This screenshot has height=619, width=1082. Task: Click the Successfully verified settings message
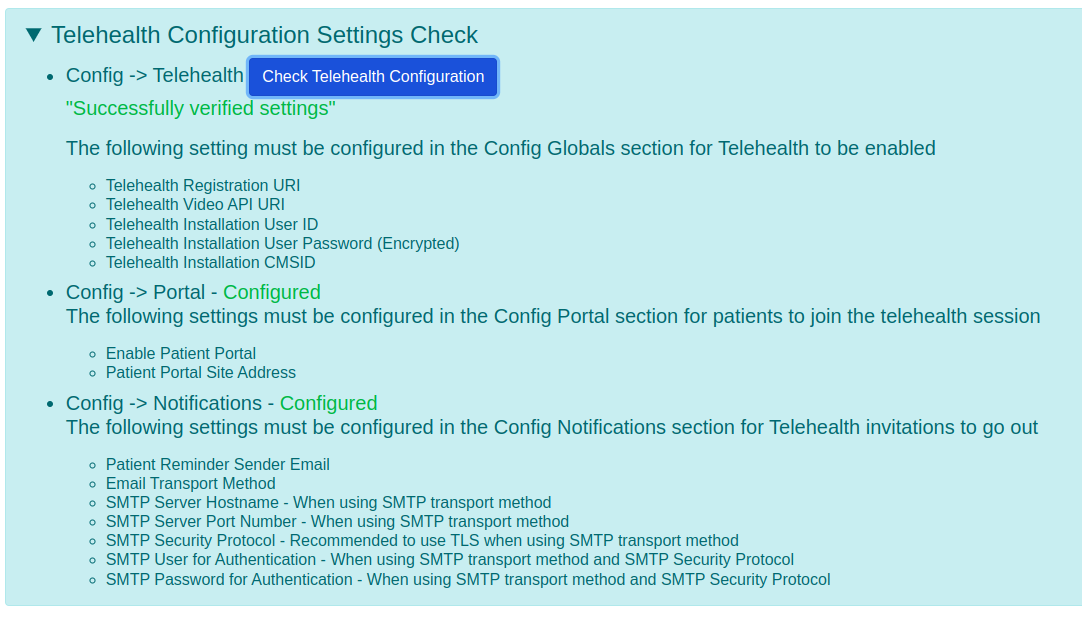tap(200, 108)
